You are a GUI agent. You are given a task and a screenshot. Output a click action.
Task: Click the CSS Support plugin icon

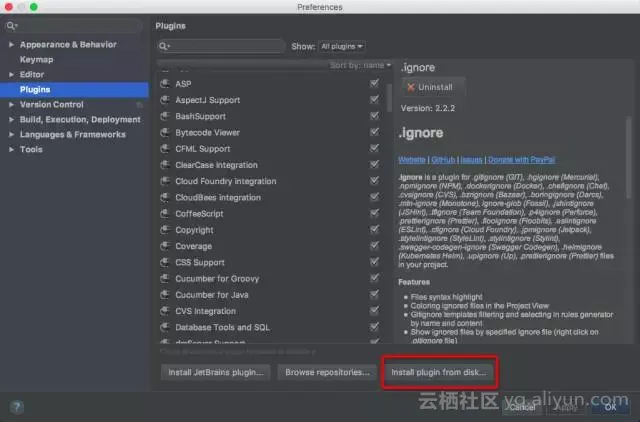pos(165,262)
